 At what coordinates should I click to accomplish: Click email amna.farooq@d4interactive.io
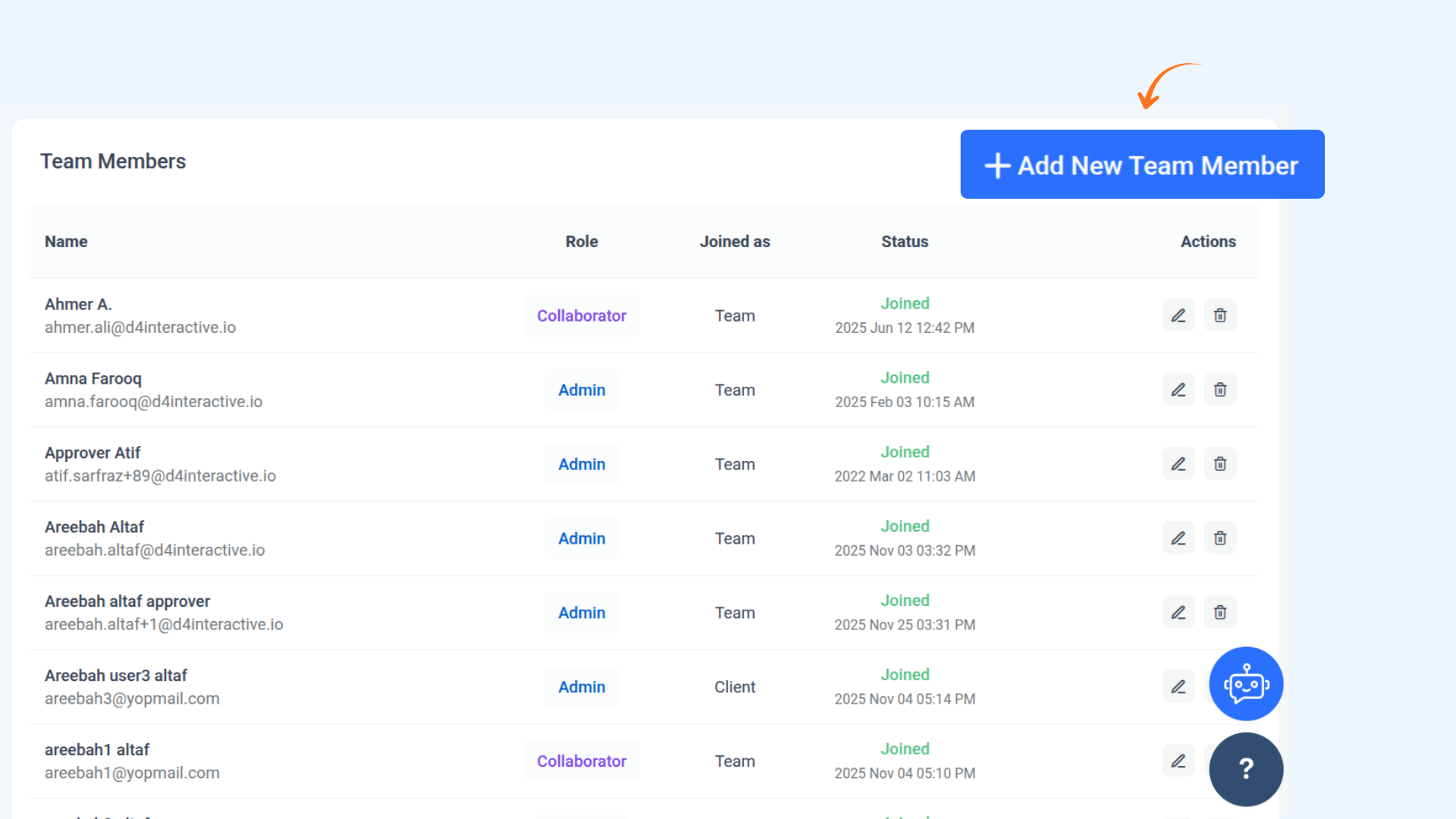click(x=153, y=402)
